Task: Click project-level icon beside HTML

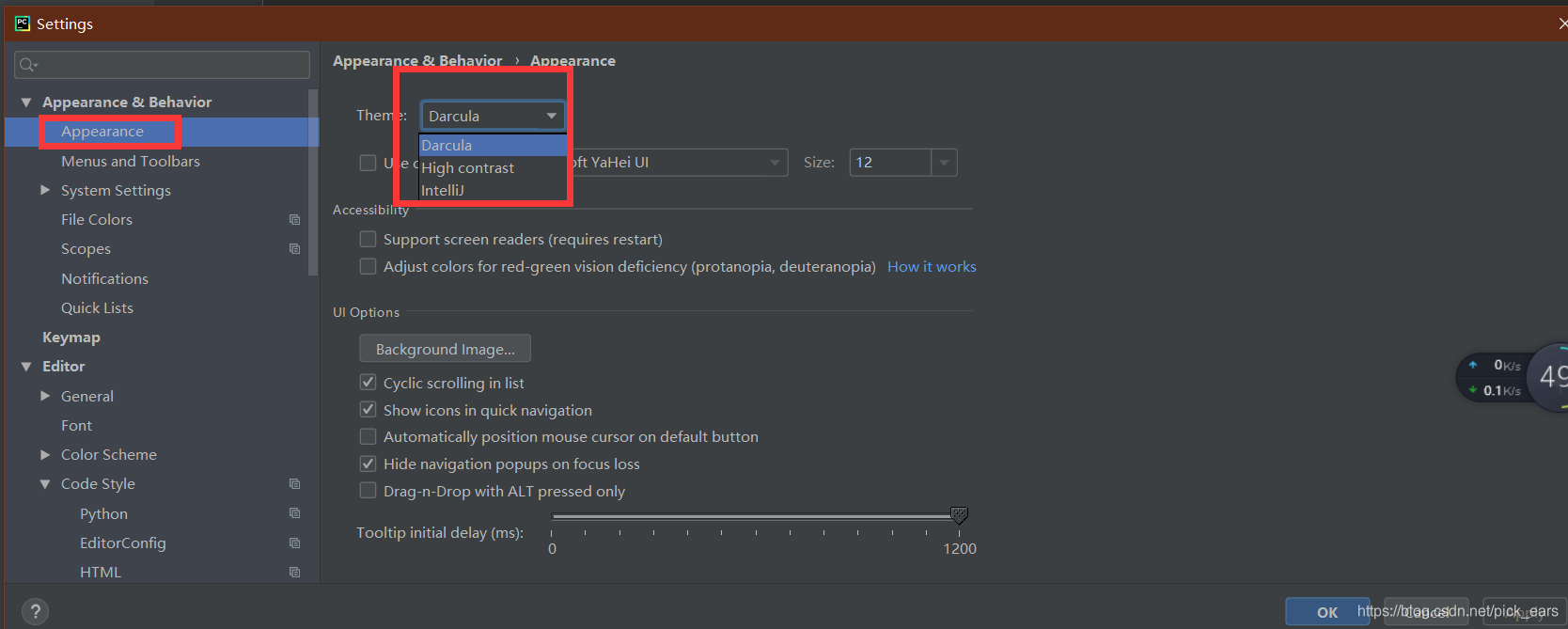Action: tap(294, 572)
